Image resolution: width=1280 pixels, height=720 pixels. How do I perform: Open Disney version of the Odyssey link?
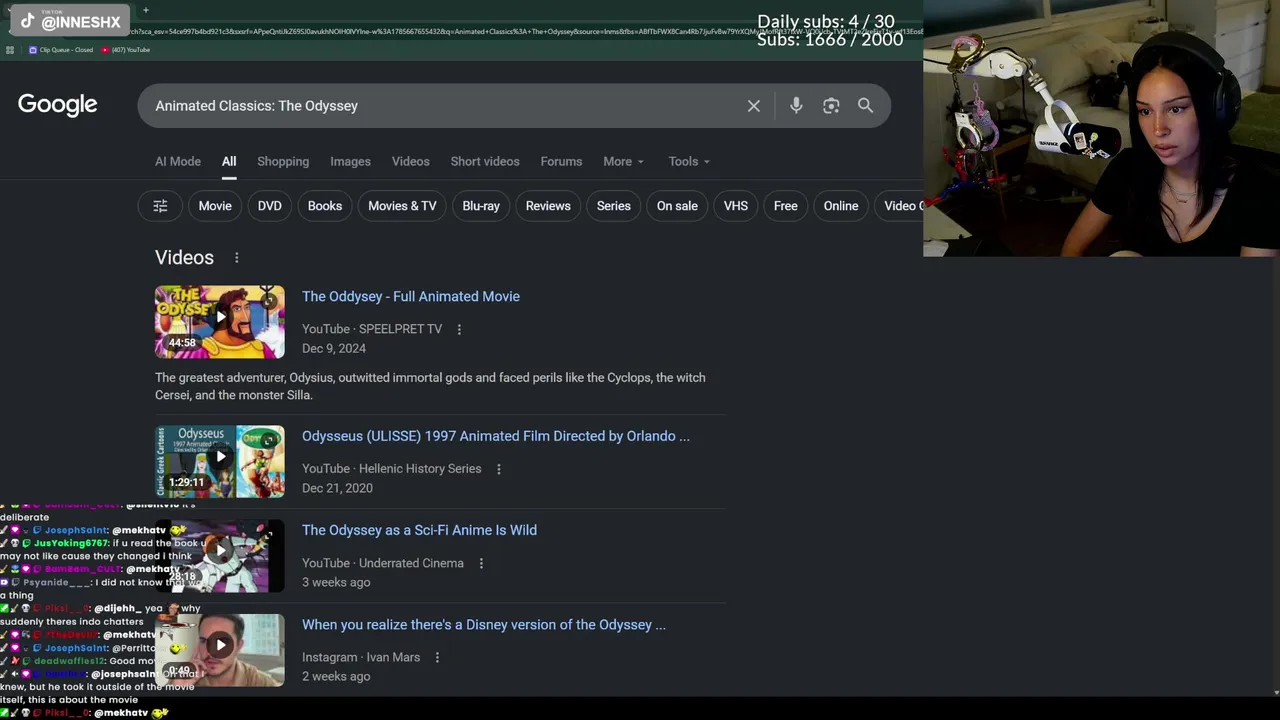(484, 625)
